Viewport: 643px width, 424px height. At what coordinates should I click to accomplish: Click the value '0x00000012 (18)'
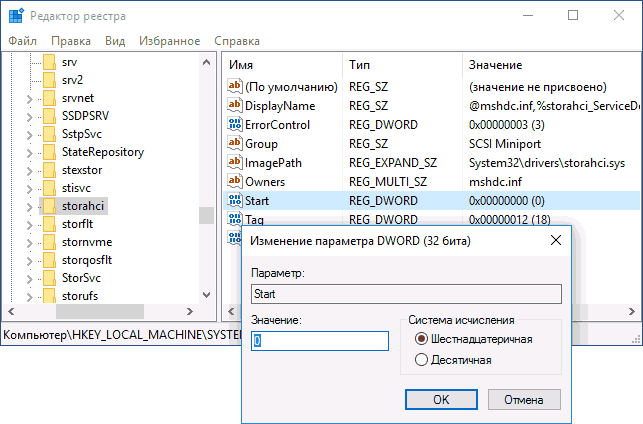click(509, 219)
